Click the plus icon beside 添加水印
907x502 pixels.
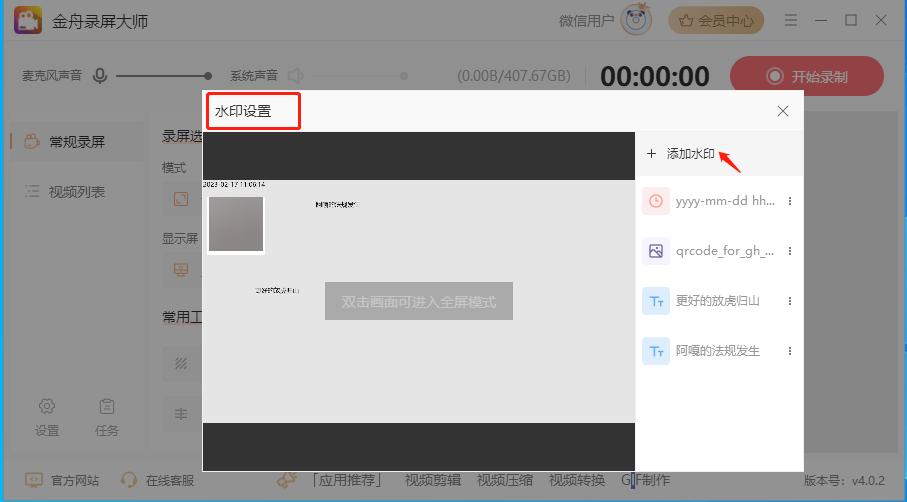pyautogui.click(x=651, y=154)
